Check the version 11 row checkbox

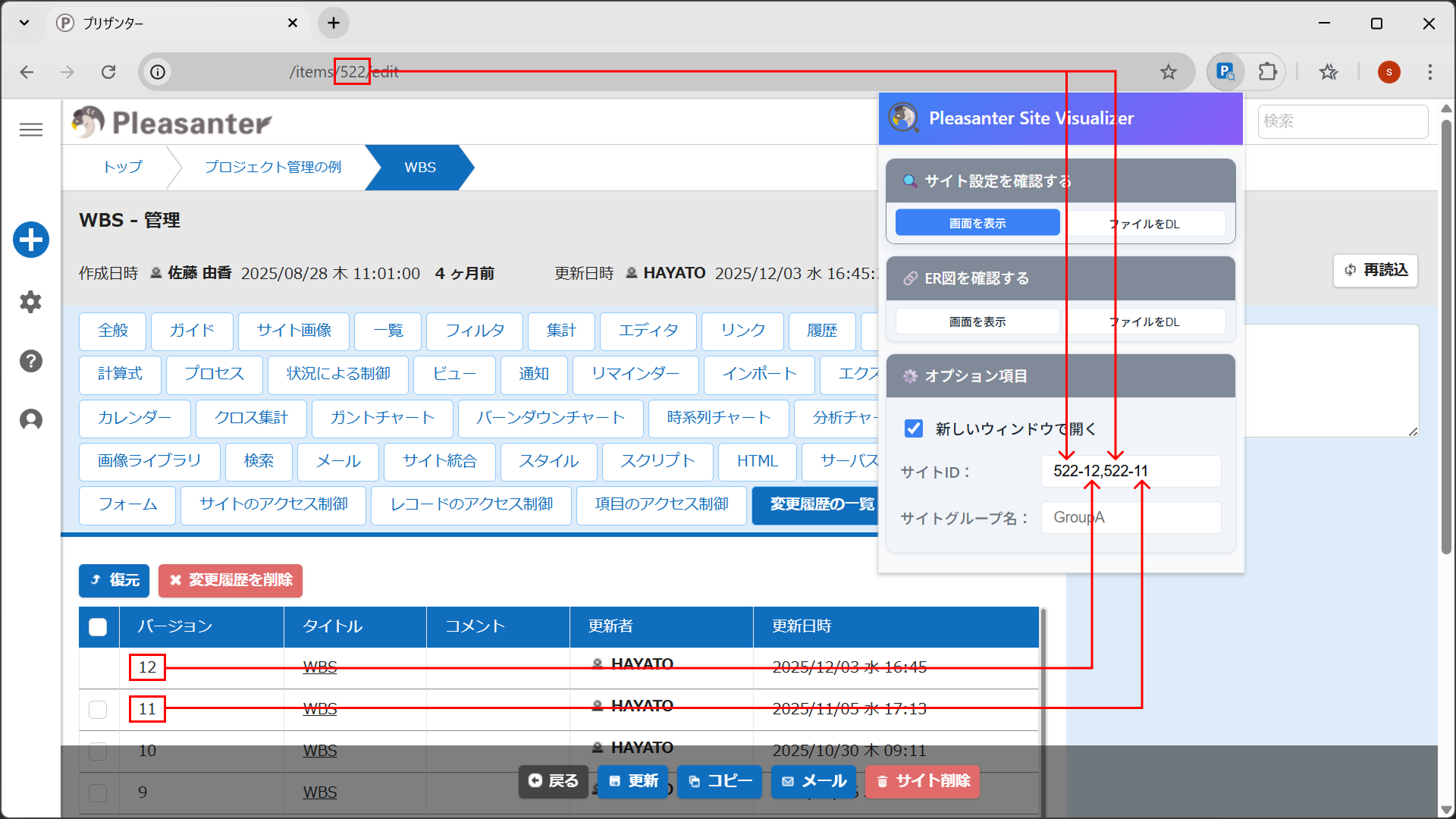point(98,709)
